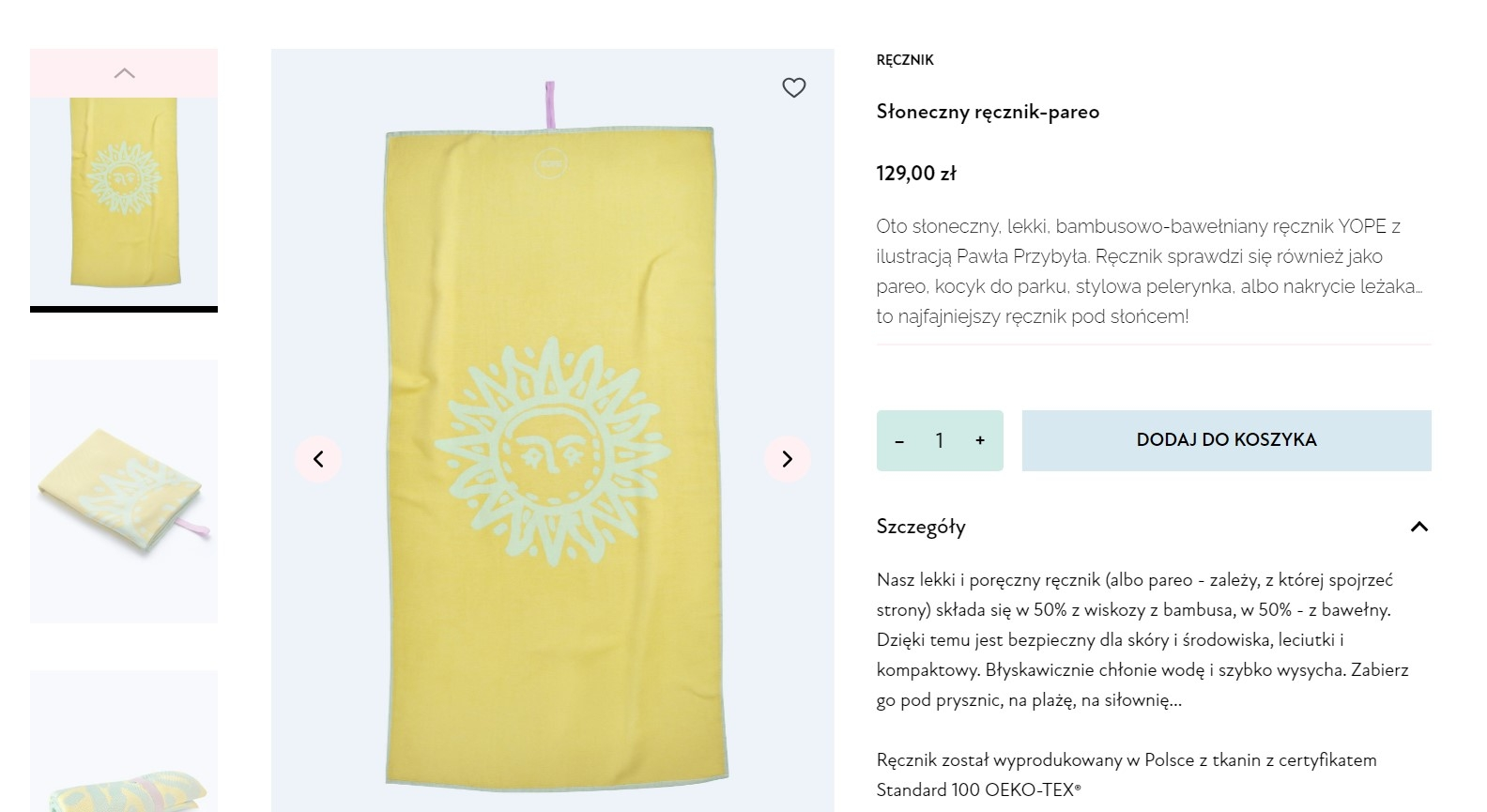Screen dimensions: 1487x812
Task: Click the Szczegóły section heading
Action: (x=921, y=527)
